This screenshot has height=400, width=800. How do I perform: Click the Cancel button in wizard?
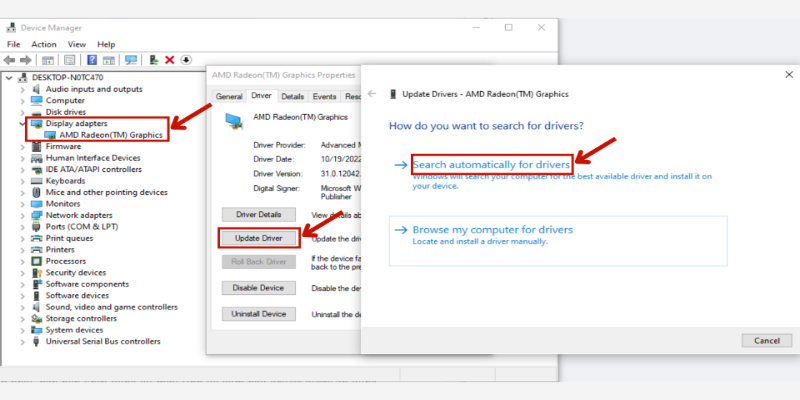click(x=766, y=340)
